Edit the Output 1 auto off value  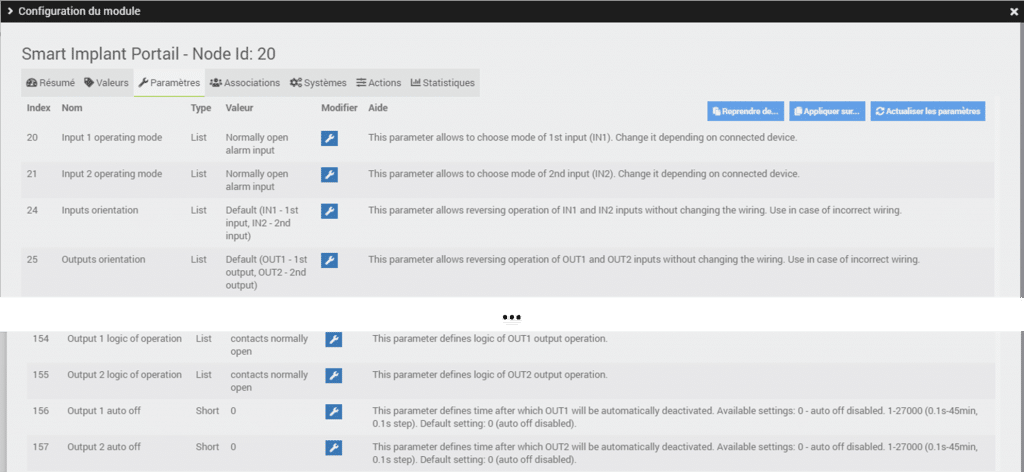[334, 411]
